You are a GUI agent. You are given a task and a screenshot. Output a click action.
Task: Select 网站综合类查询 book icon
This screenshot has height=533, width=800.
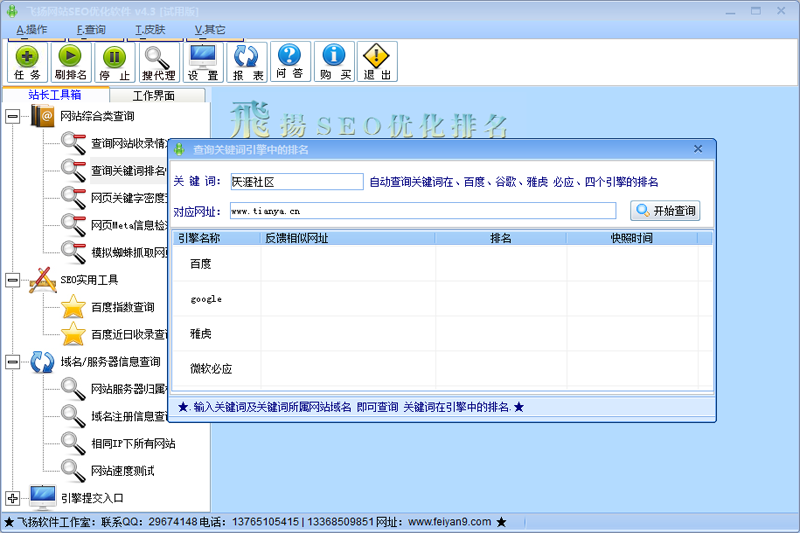[42, 116]
